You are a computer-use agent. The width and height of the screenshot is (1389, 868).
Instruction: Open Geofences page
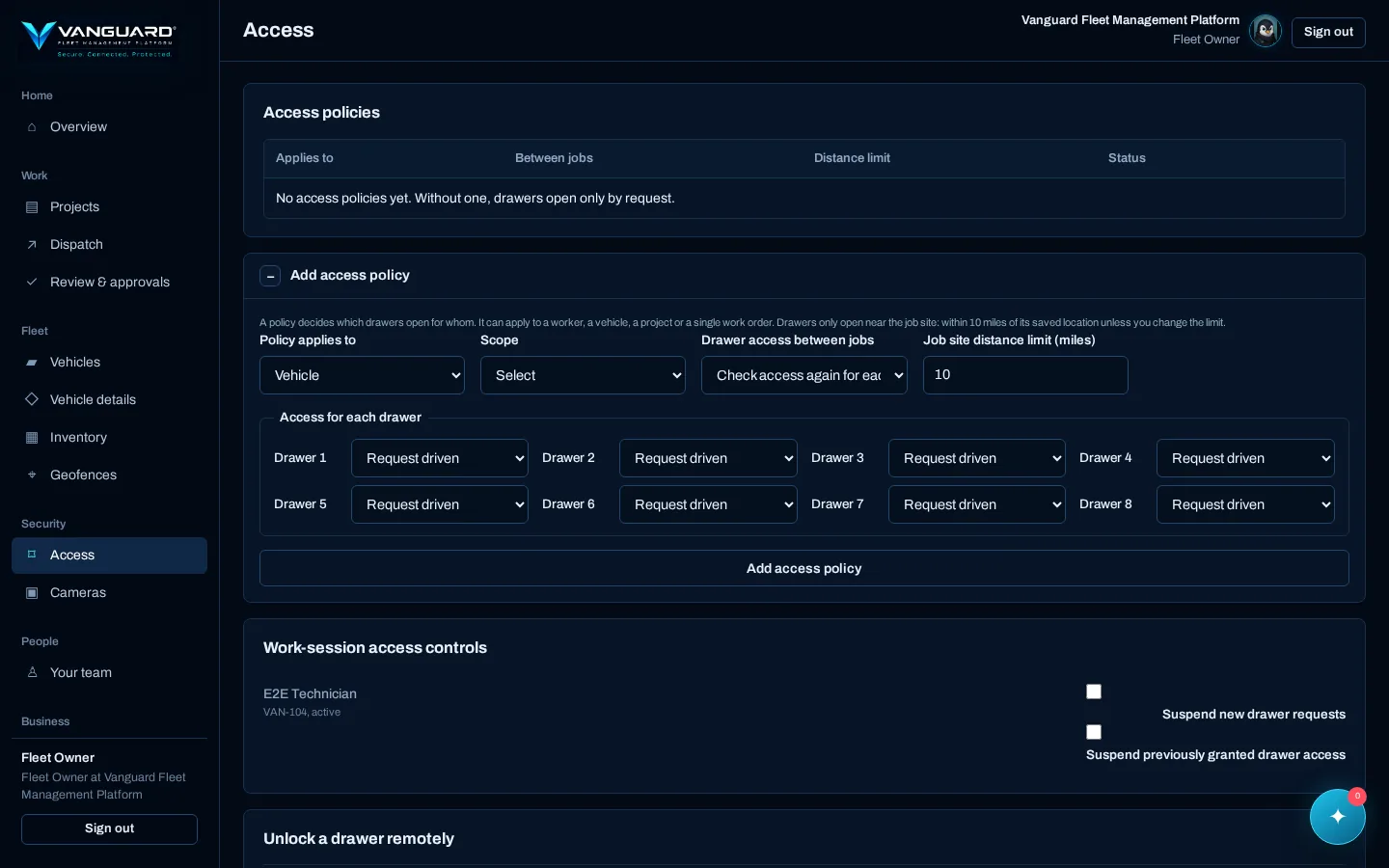[x=109, y=475]
